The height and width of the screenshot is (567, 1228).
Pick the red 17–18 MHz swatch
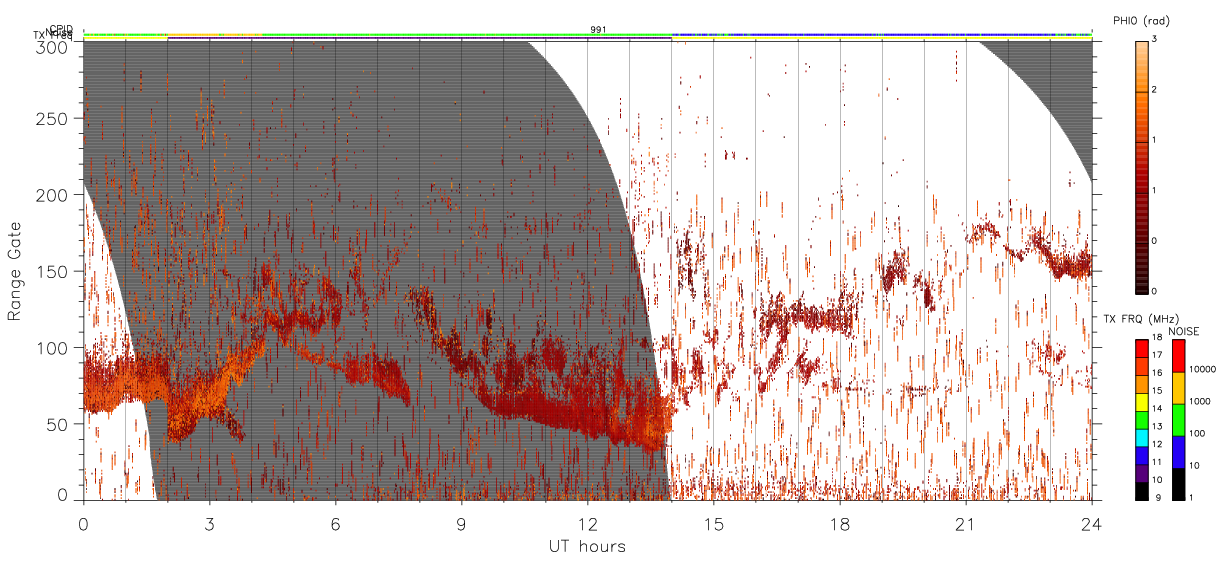pos(1141,348)
